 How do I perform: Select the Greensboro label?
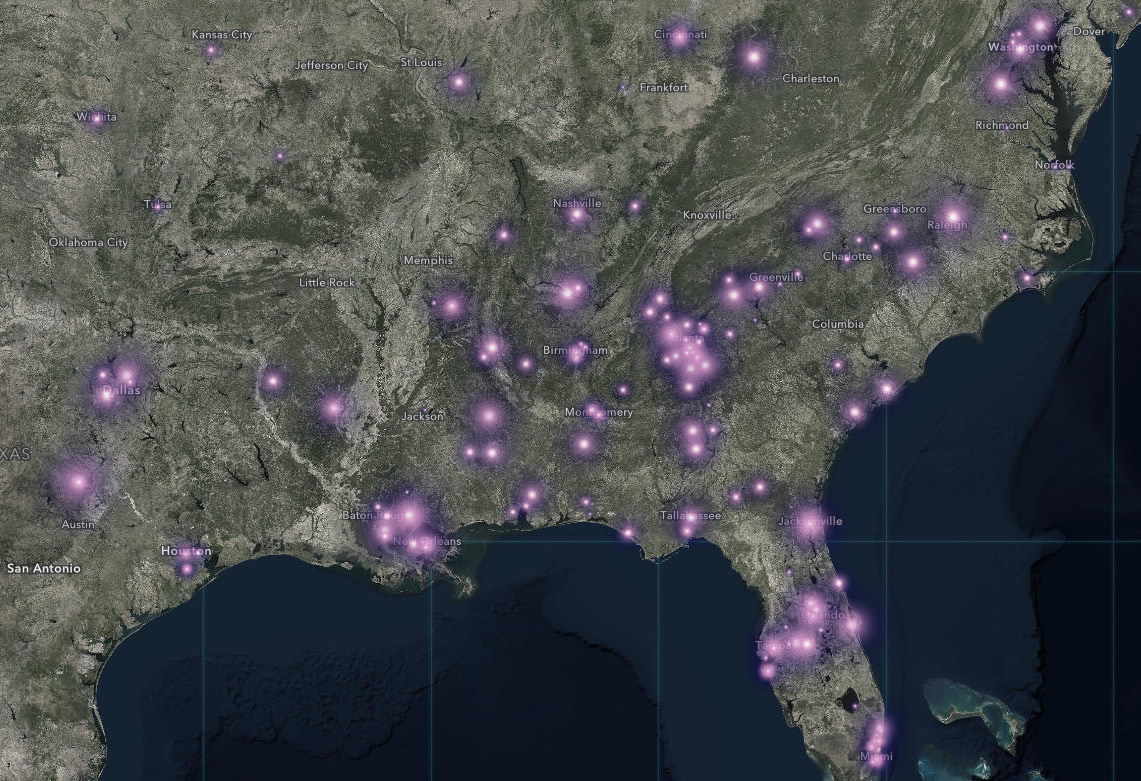tap(894, 209)
